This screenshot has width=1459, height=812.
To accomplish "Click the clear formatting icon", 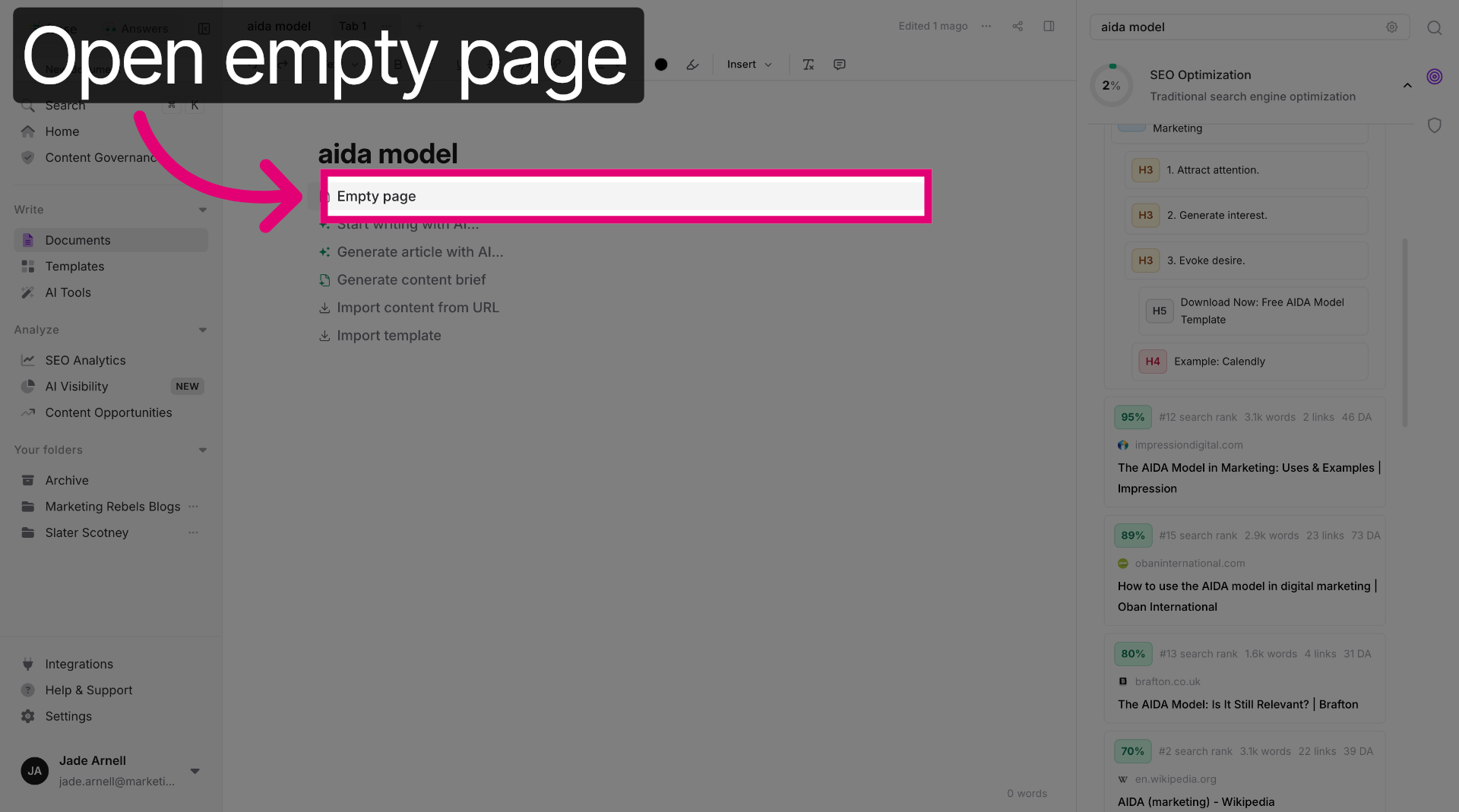I will (x=809, y=65).
